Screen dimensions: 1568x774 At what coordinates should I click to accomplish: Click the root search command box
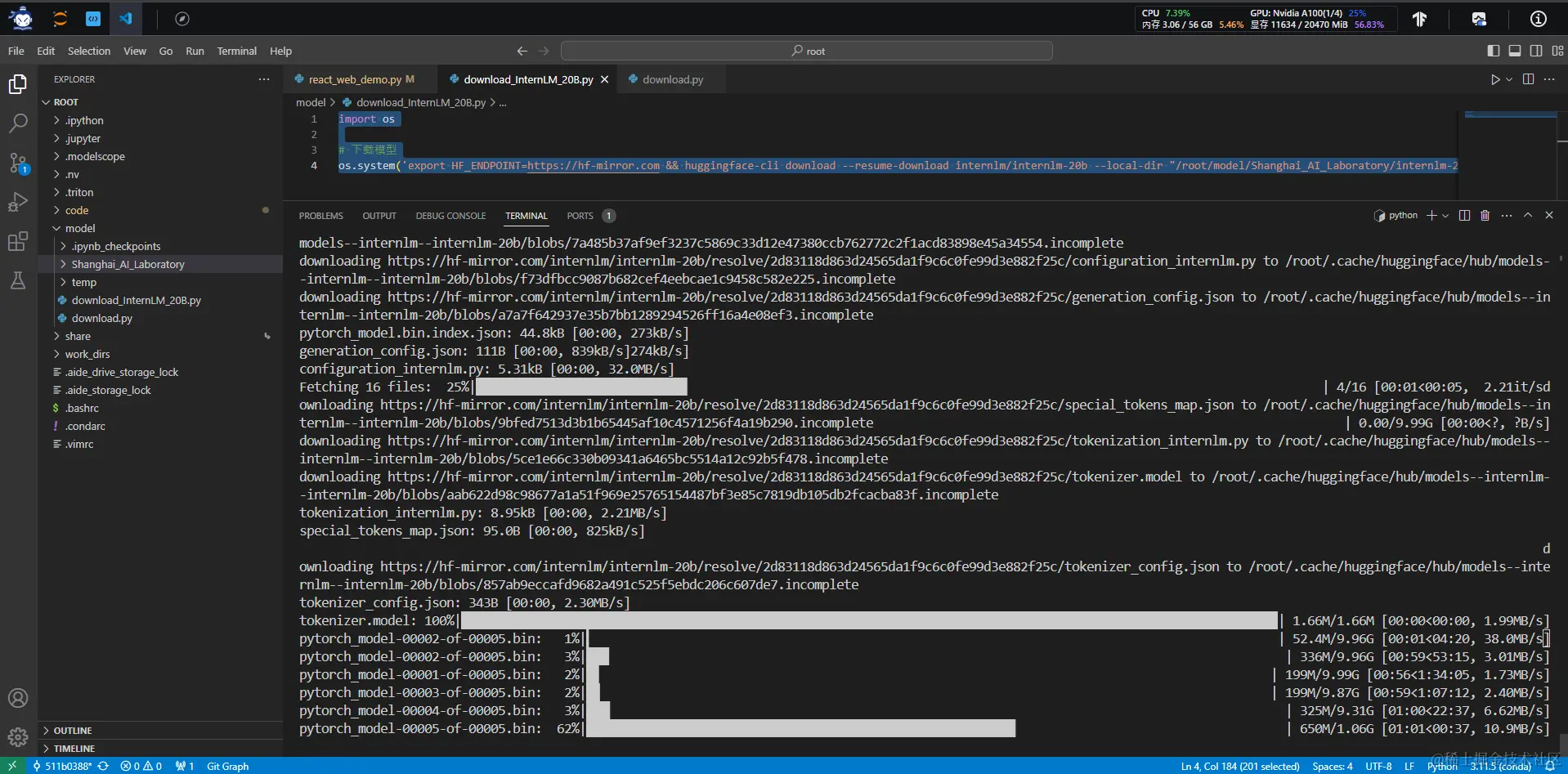point(807,51)
